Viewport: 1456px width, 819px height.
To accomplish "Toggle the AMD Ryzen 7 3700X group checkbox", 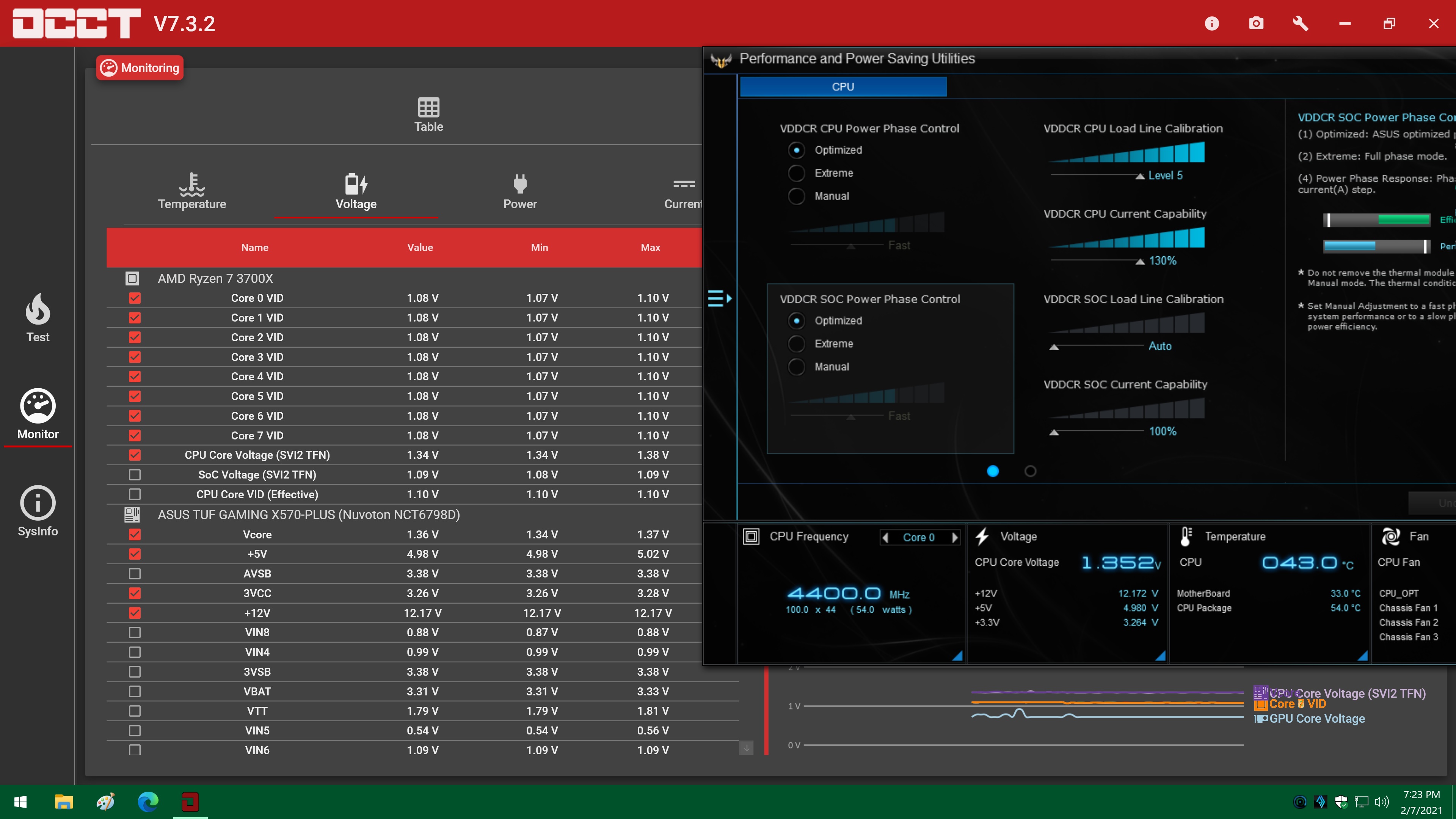I will [132, 278].
